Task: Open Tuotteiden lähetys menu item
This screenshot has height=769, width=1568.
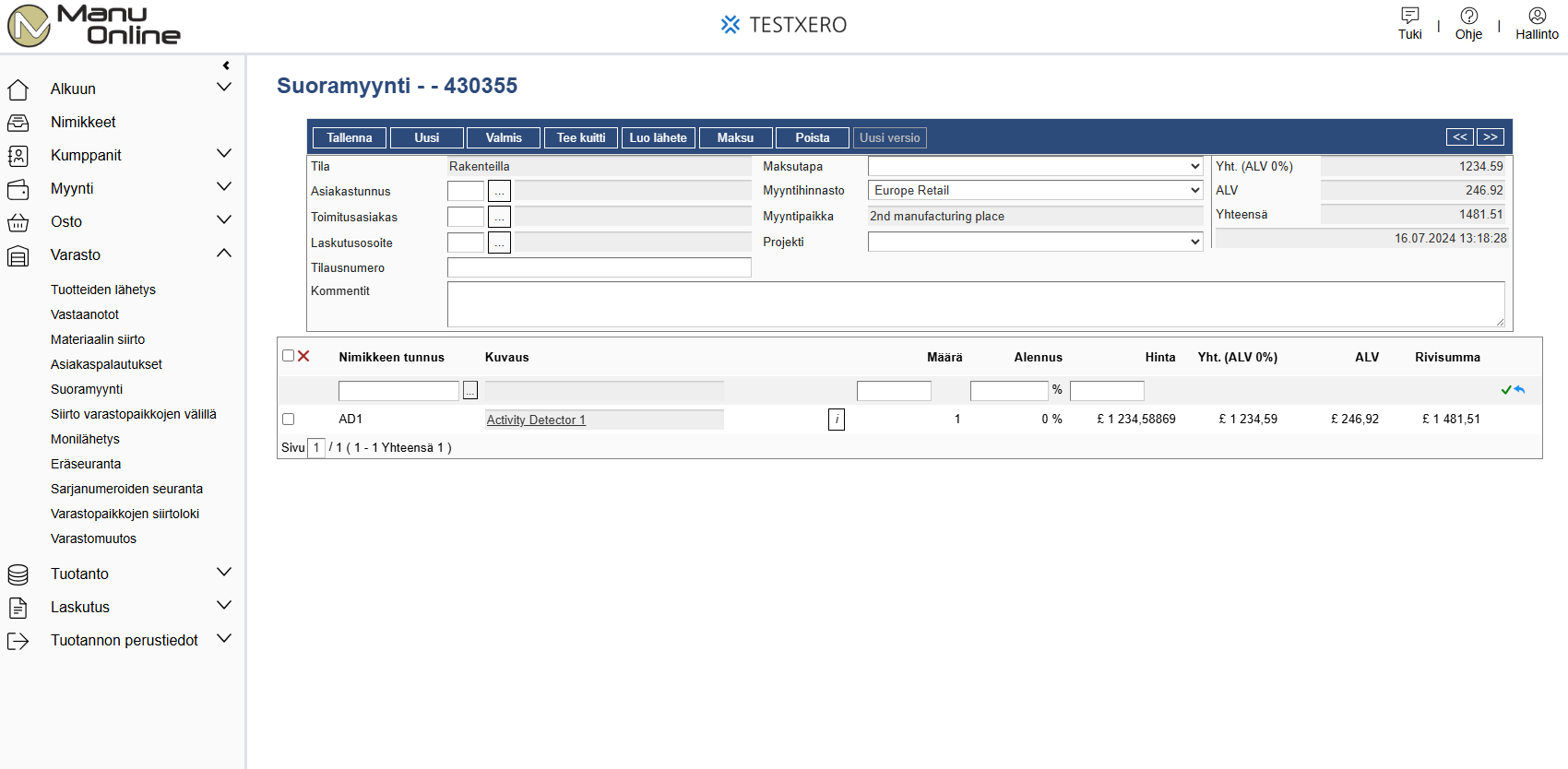Action: click(103, 290)
